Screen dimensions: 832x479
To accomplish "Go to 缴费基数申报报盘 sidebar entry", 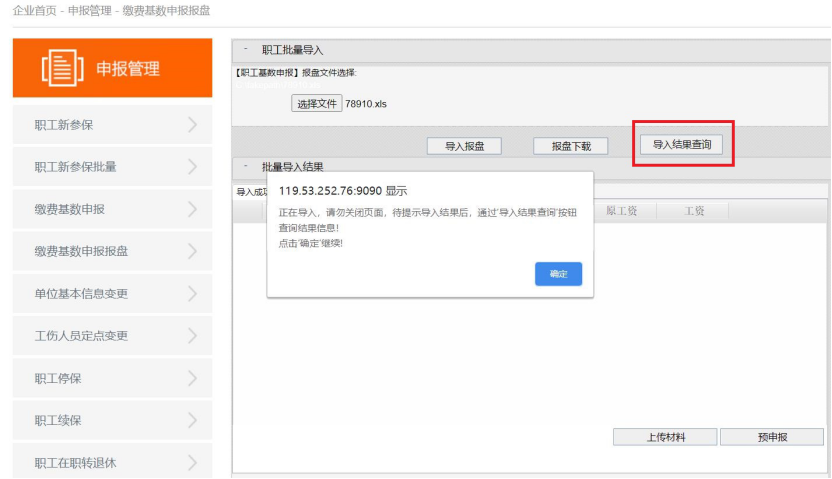I will tap(82, 251).
